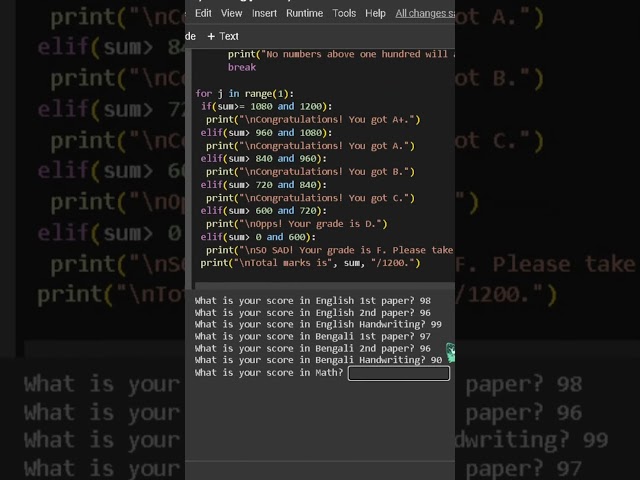Click the 'You got C.' print line

click(x=310, y=198)
